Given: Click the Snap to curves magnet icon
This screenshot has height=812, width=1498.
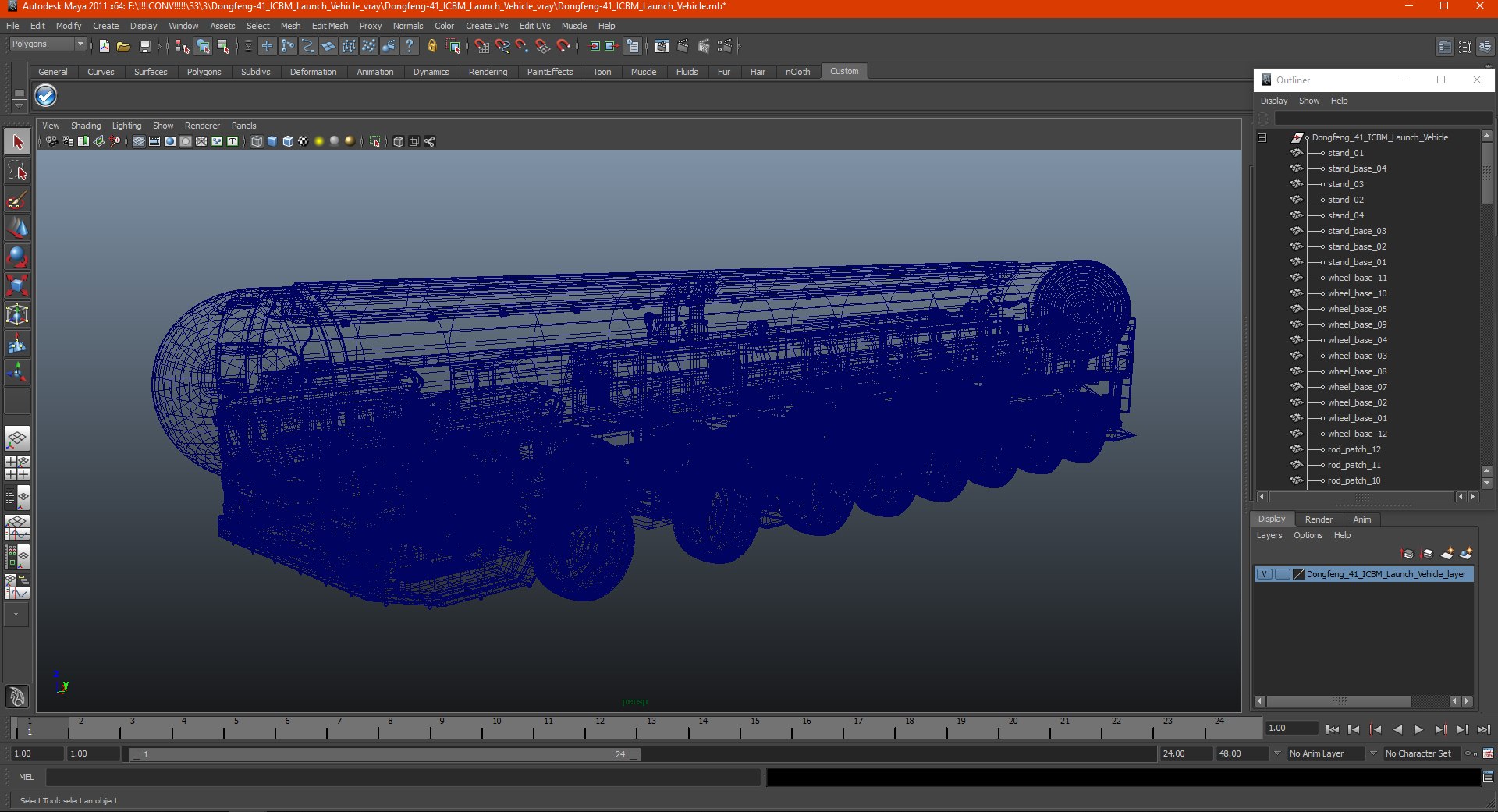Looking at the screenshot, I should tap(502, 46).
